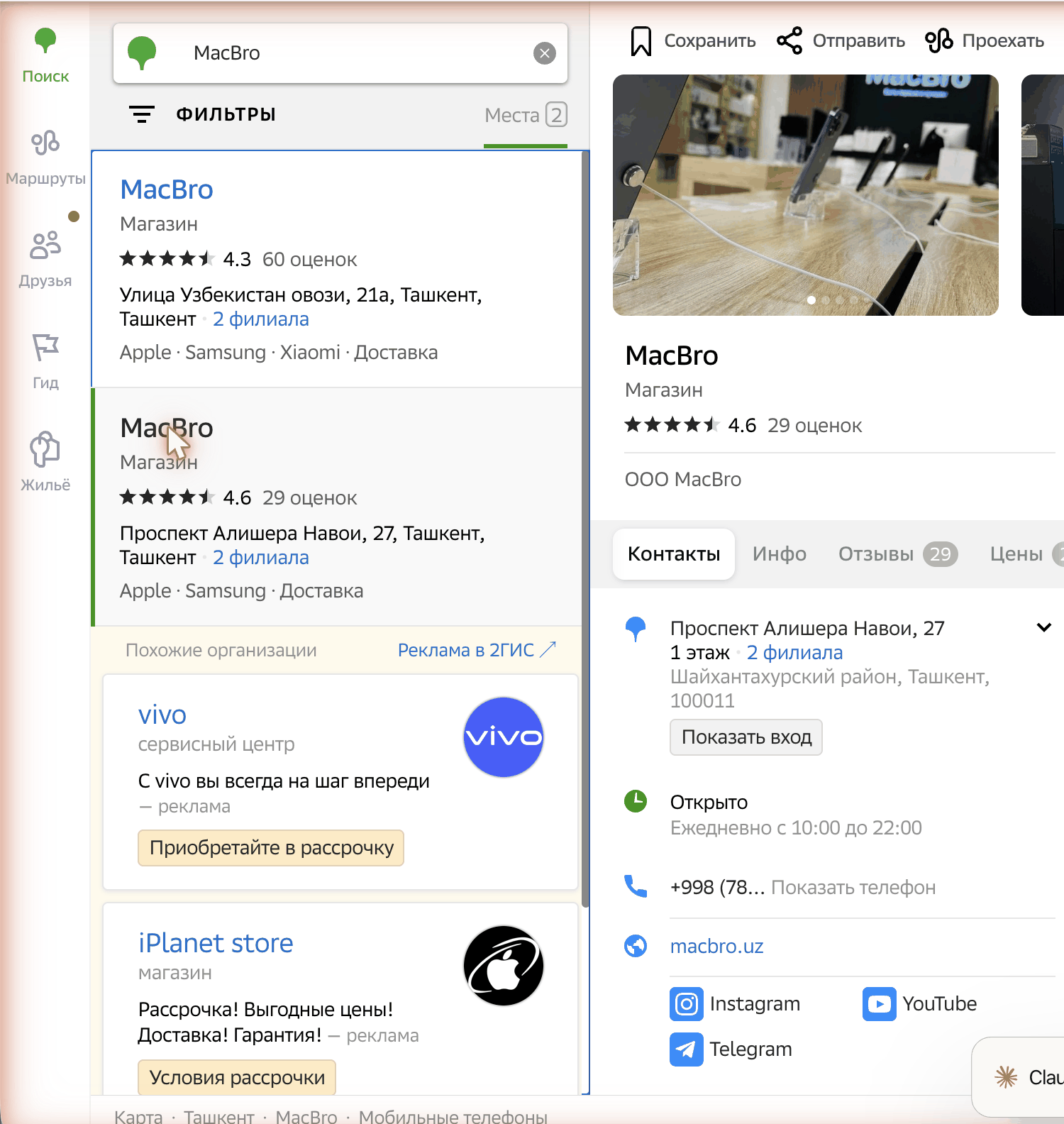The image size is (1064, 1124).
Task: Open Реклама в 2ГИС link
Action: pos(477,650)
